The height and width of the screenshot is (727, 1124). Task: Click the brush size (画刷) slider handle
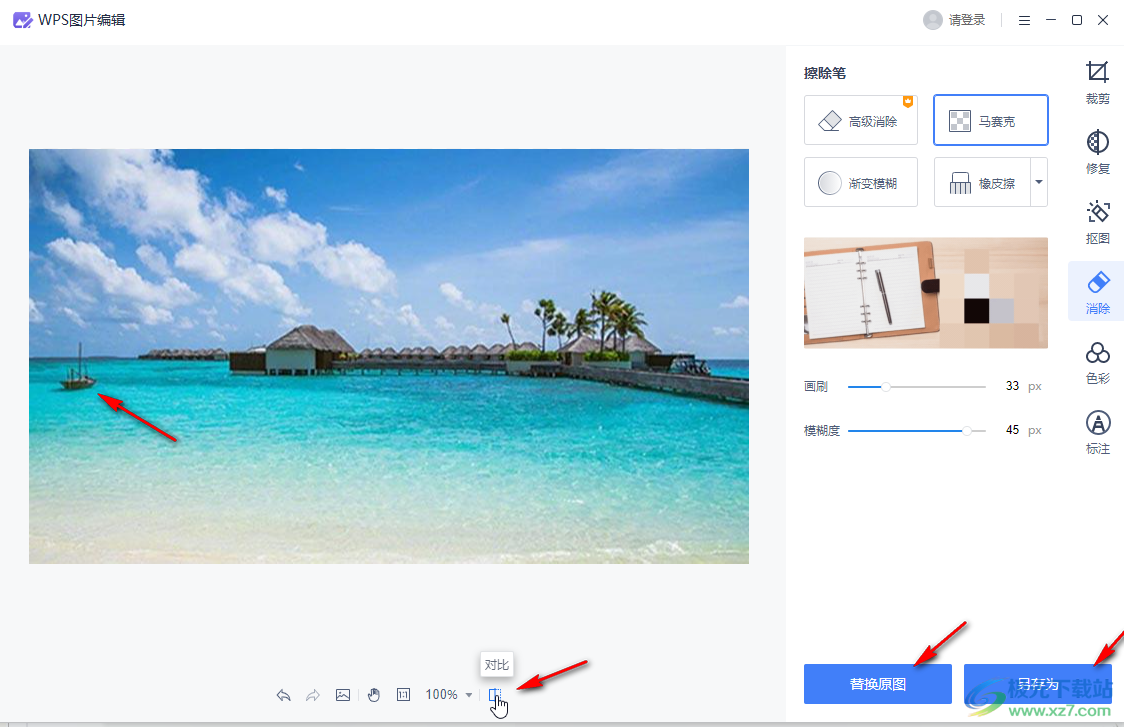pos(886,386)
